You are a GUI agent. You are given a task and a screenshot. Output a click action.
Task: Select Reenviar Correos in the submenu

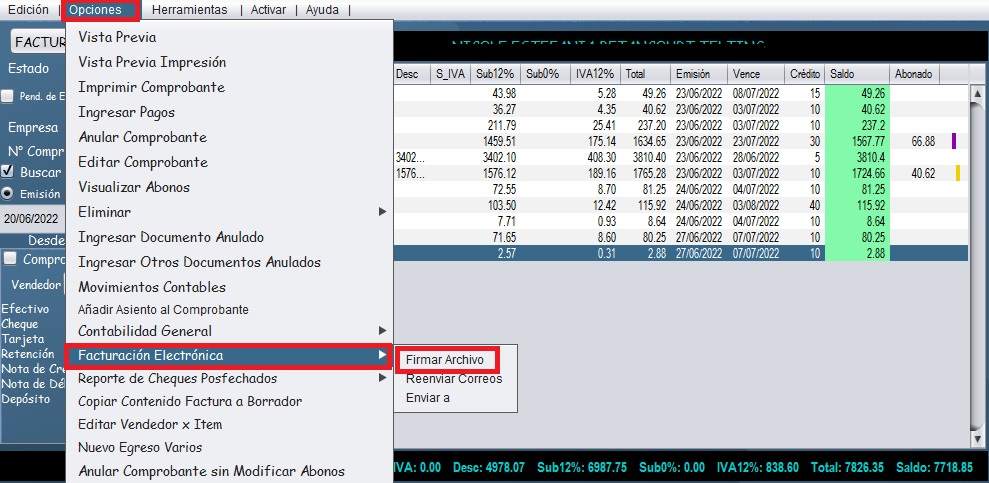(454, 379)
